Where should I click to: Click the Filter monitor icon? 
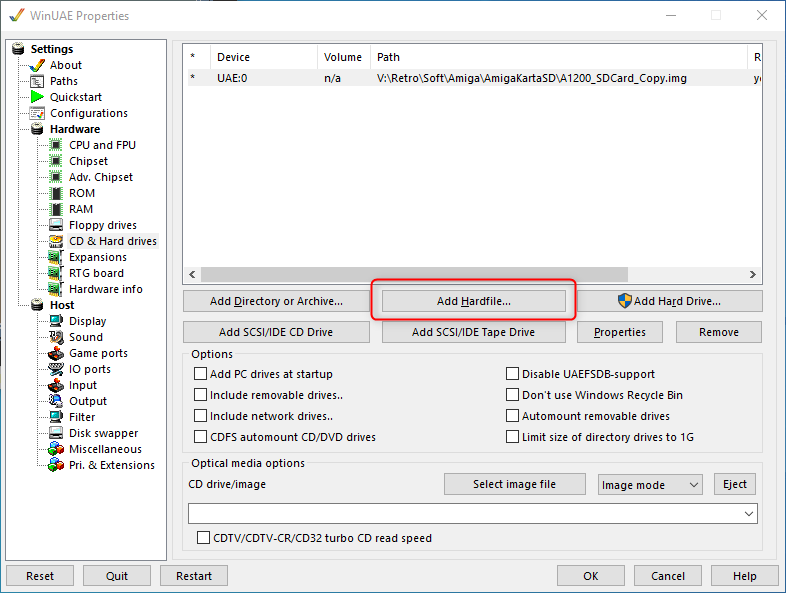tap(56, 417)
